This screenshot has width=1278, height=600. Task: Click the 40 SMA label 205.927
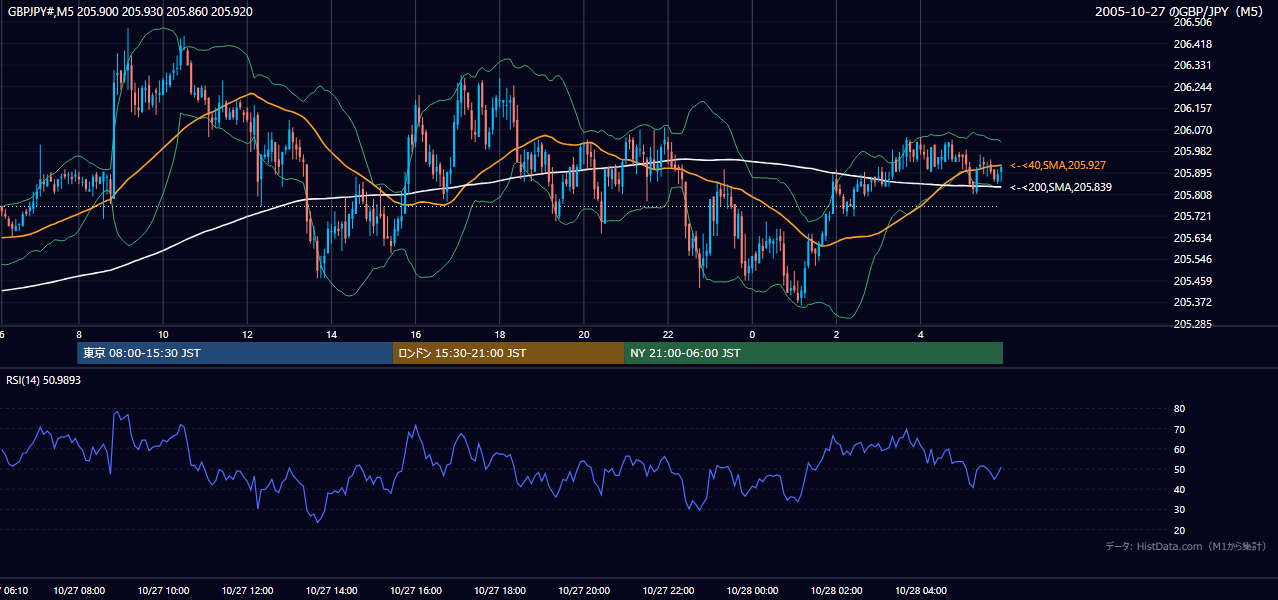1060,165
